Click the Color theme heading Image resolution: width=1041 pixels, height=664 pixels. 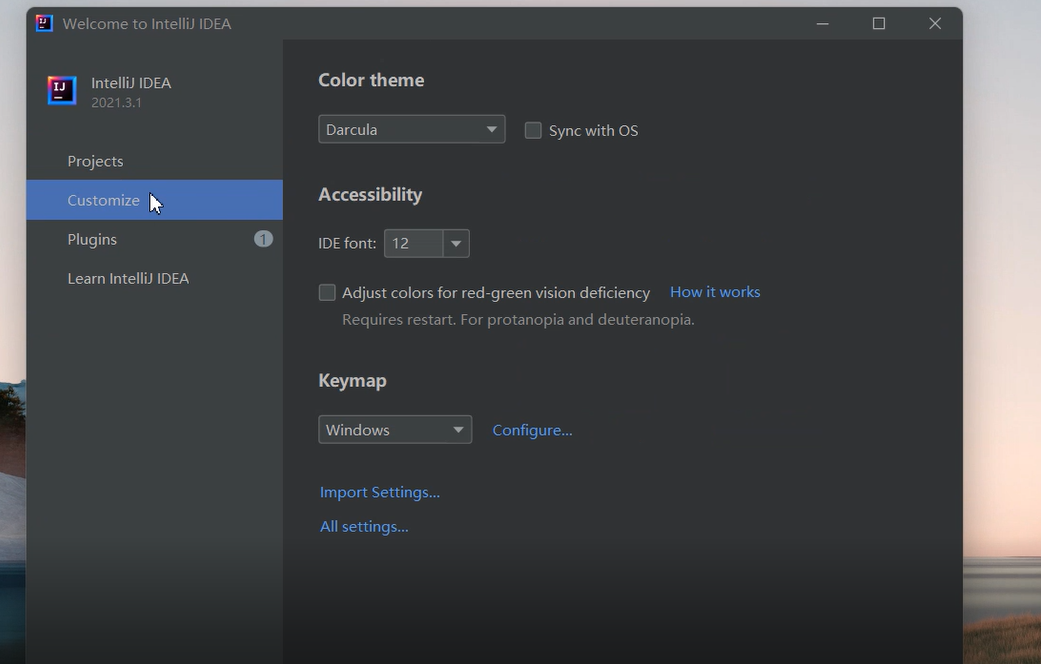click(371, 80)
